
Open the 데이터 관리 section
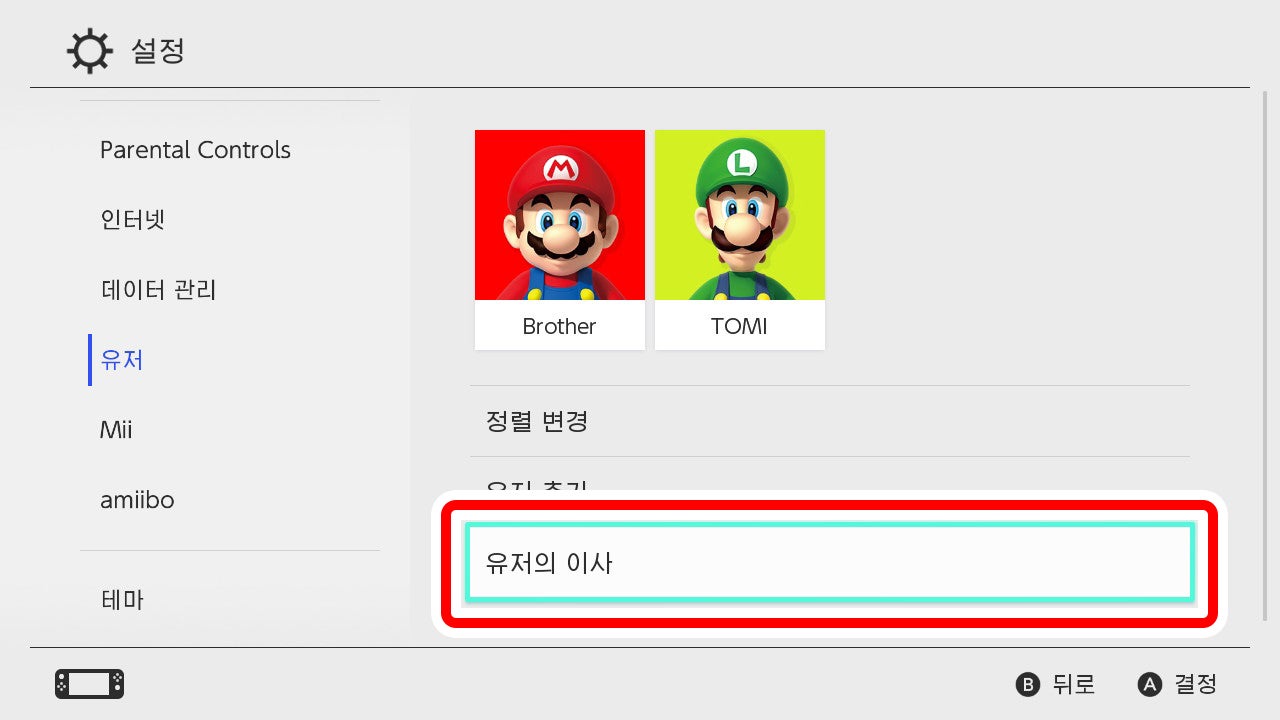tap(159, 290)
